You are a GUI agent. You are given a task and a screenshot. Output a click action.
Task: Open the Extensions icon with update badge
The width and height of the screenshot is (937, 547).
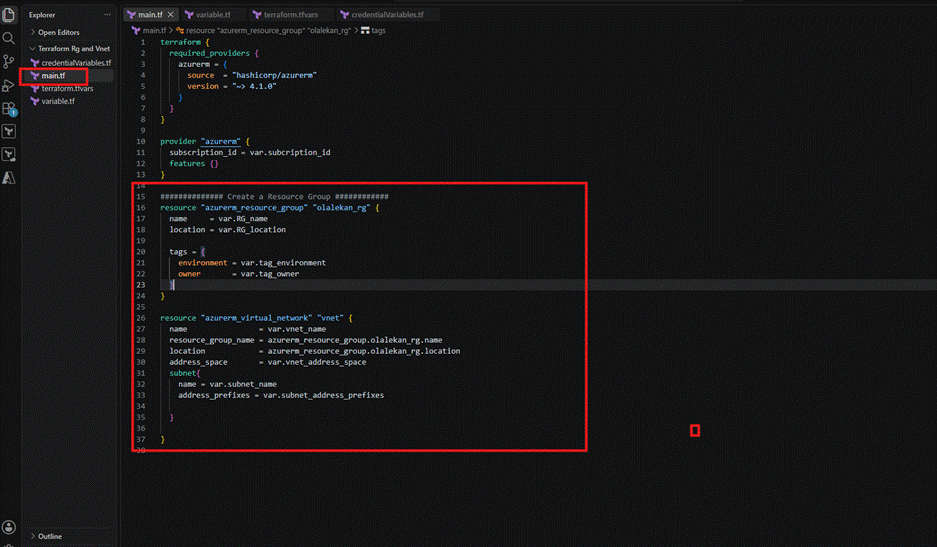9,109
